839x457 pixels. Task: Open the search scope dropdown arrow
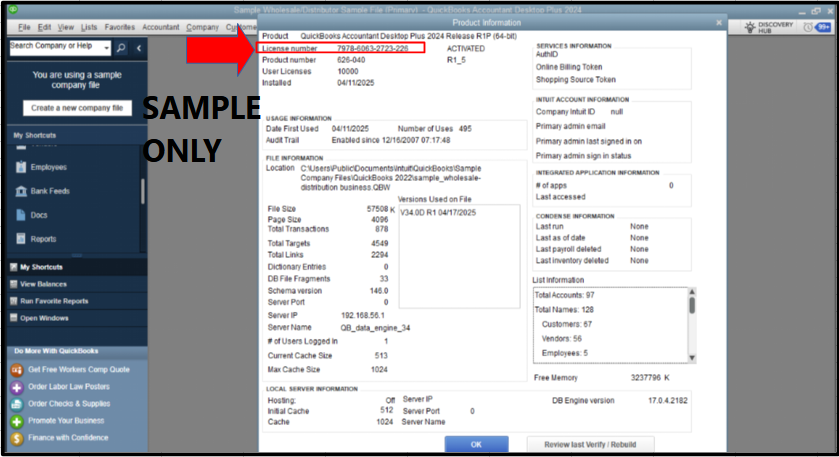pyautogui.click(x=106, y=48)
